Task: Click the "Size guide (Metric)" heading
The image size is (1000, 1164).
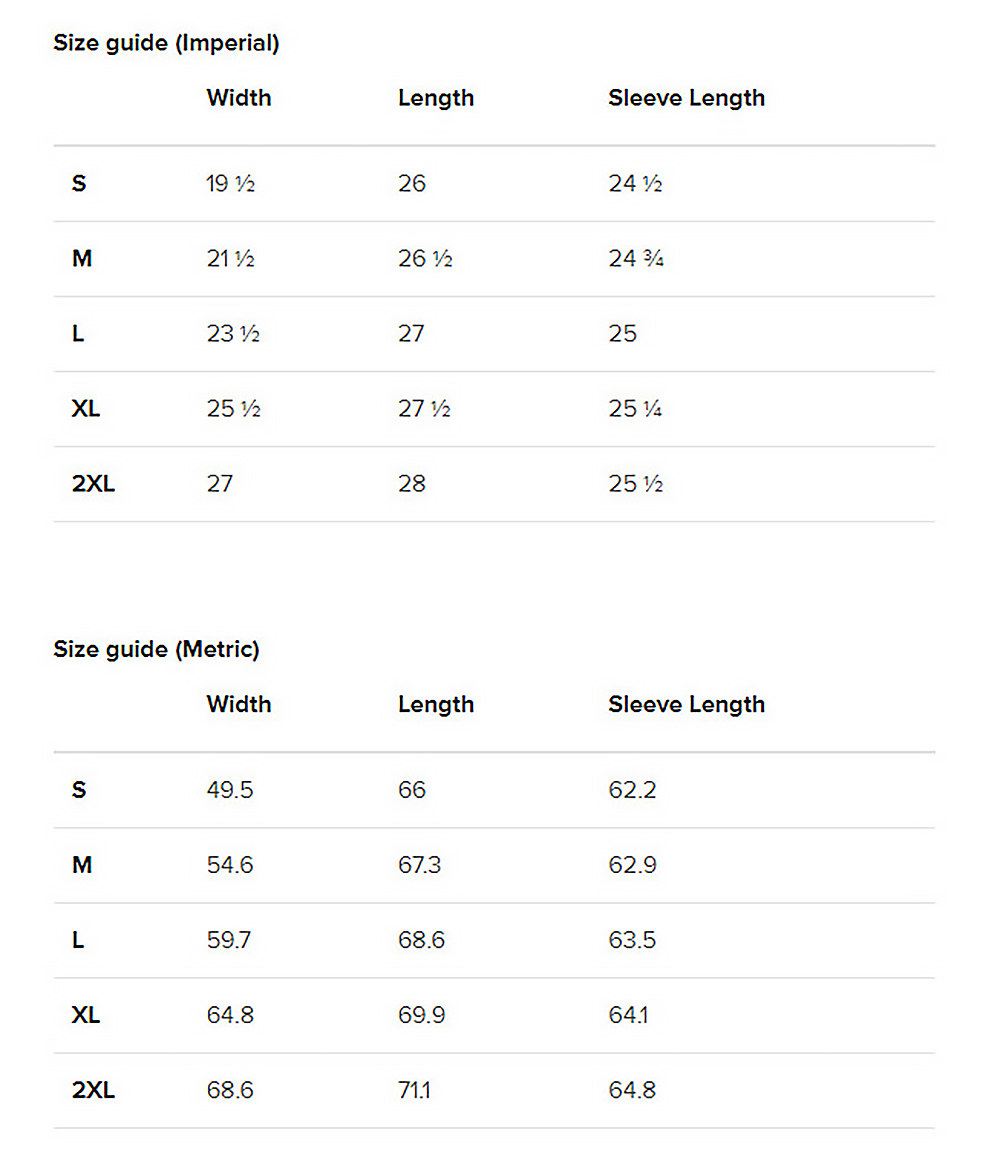Action: click(x=156, y=649)
